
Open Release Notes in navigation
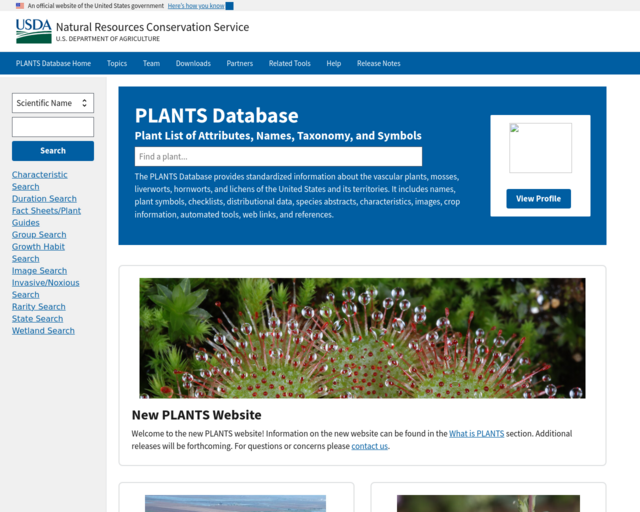point(378,63)
